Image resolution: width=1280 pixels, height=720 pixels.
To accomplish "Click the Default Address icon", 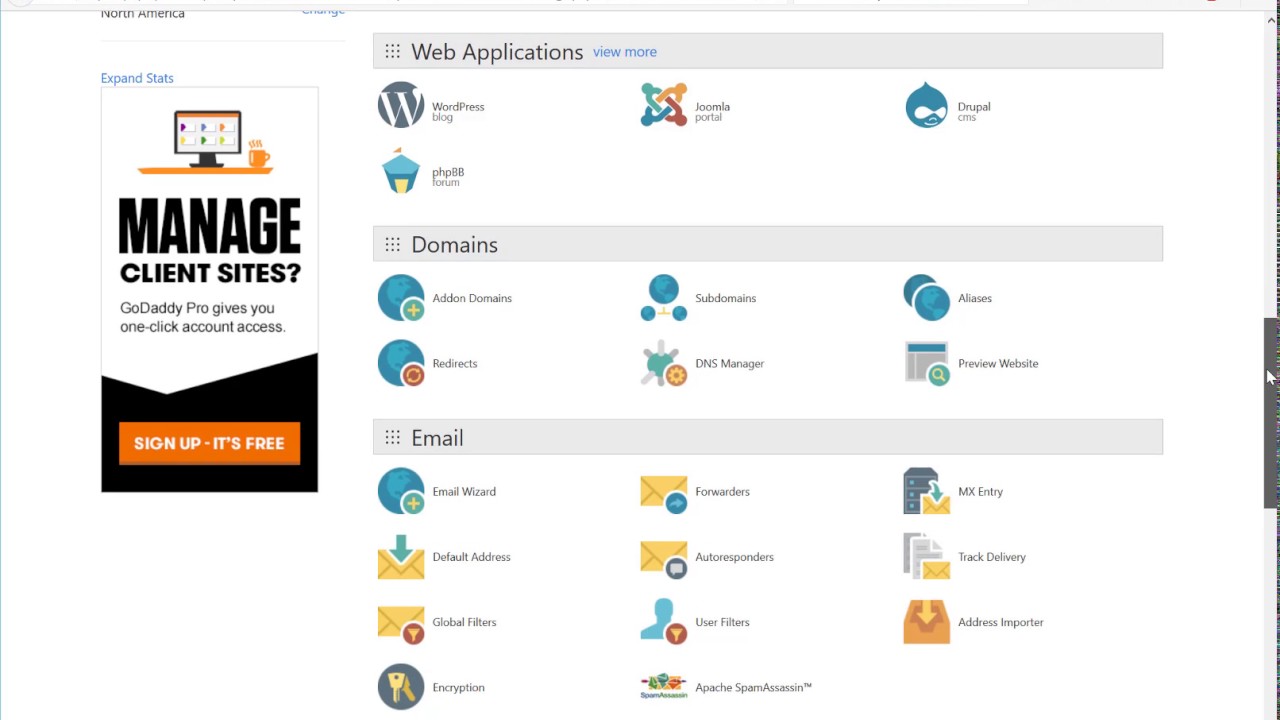I will point(401,557).
